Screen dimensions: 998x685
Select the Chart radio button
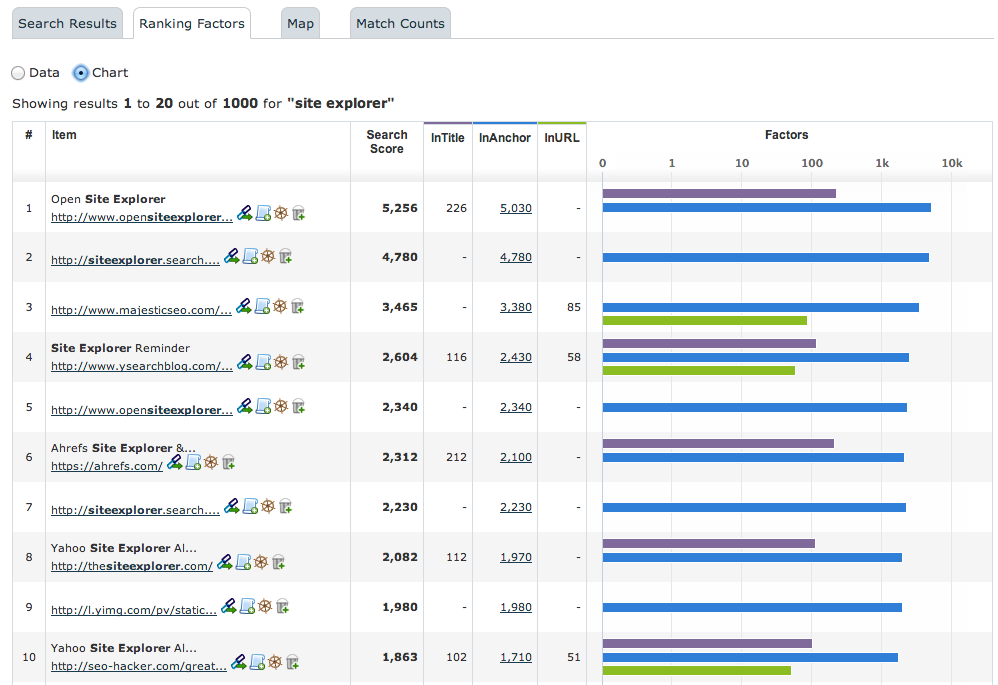click(x=81, y=73)
